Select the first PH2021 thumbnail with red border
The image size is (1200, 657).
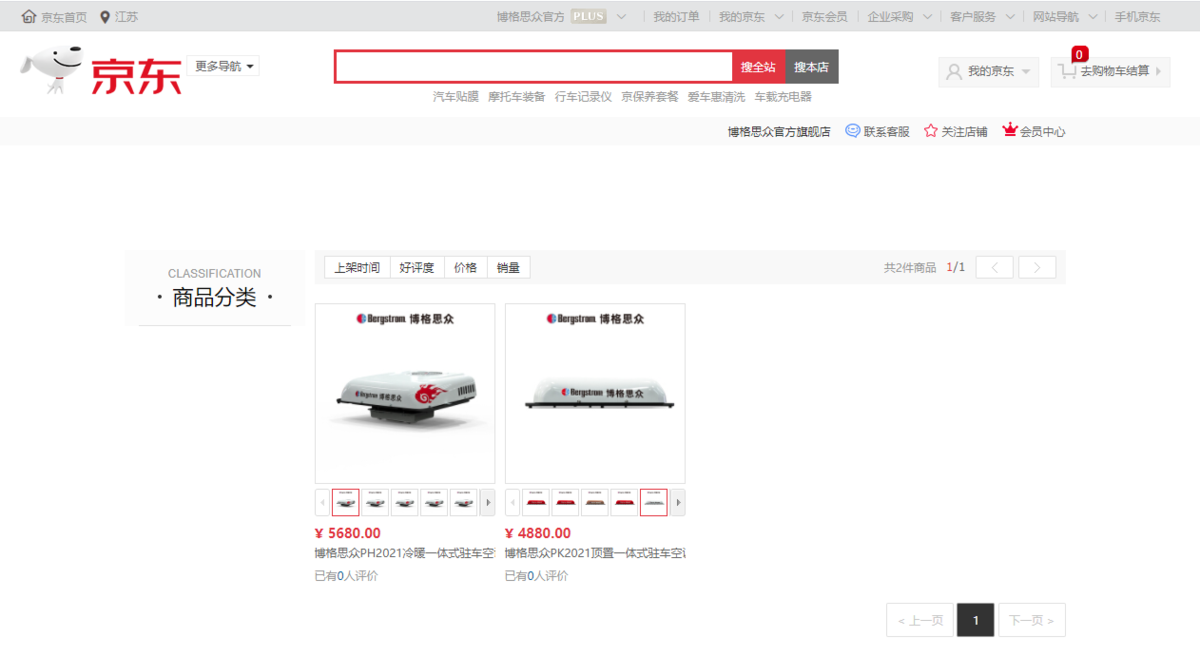pos(345,502)
